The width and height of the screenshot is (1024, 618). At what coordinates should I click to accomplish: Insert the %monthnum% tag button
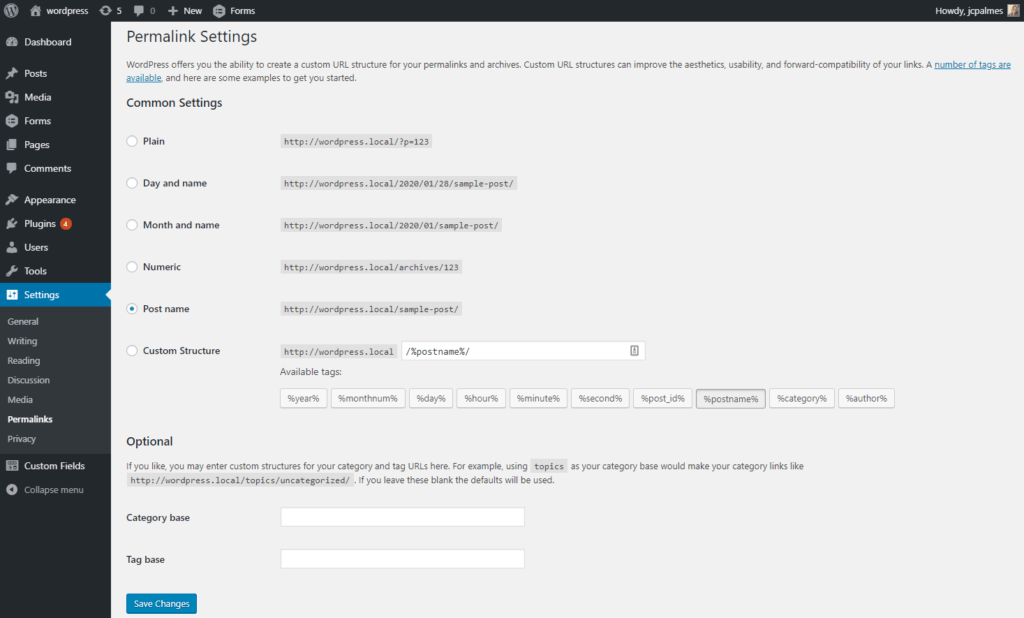pos(368,398)
